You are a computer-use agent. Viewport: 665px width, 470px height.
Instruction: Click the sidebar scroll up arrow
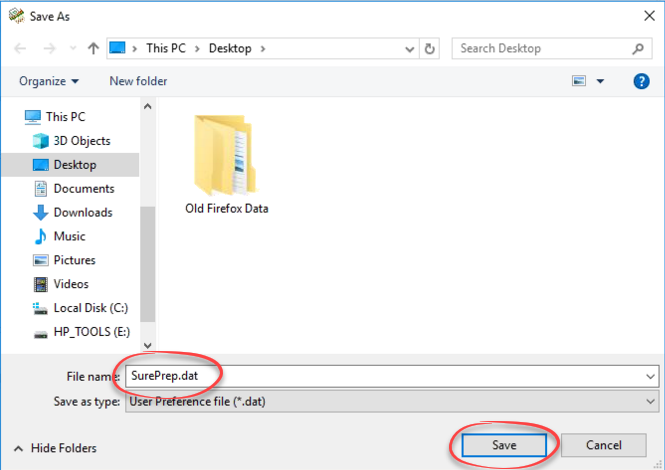(x=148, y=106)
